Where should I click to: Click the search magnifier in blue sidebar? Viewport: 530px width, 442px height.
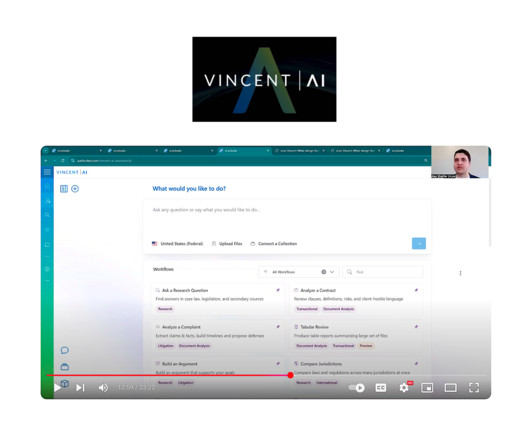pos(47,215)
